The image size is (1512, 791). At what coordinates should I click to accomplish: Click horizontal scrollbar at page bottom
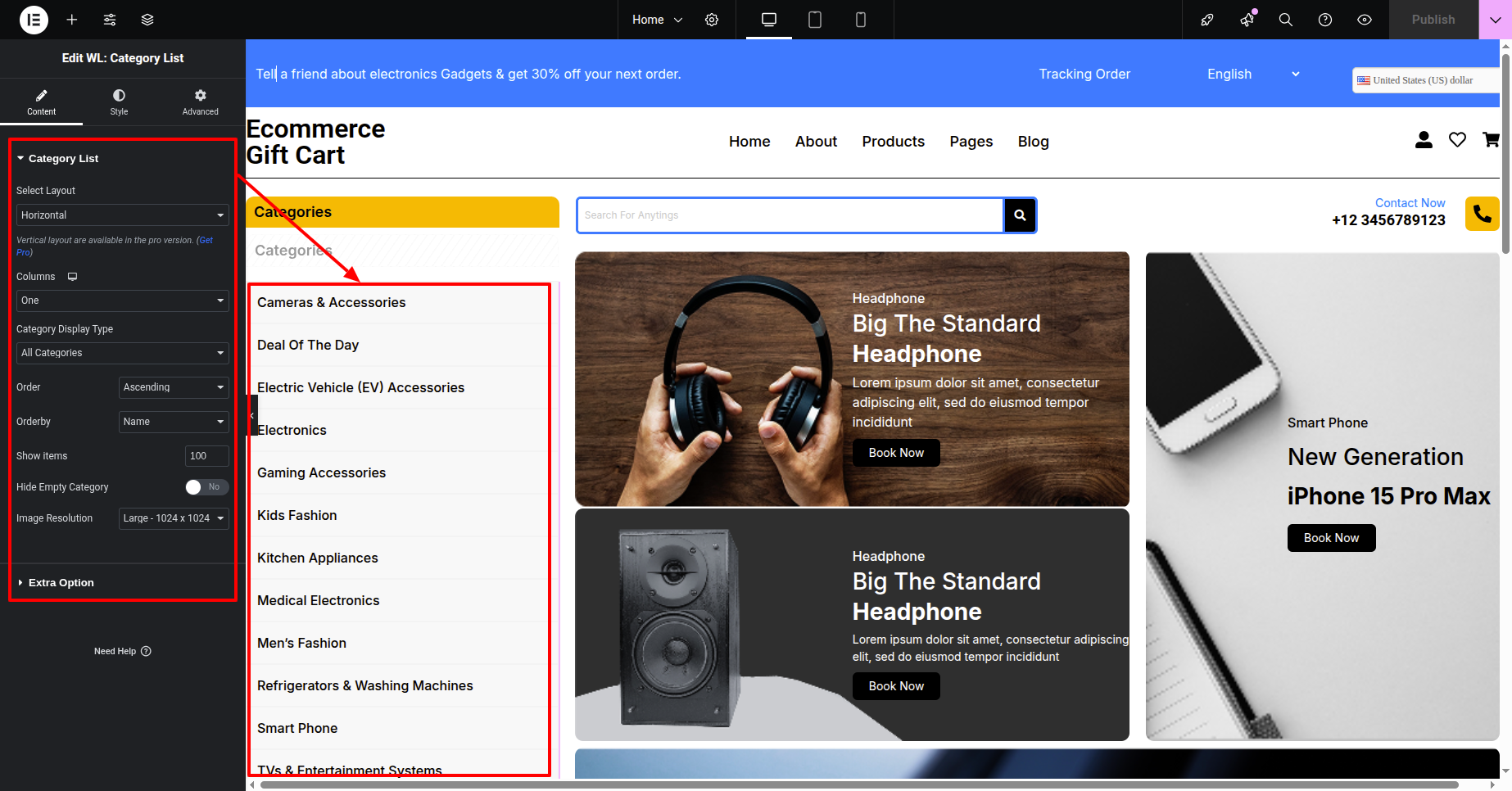(x=859, y=784)
